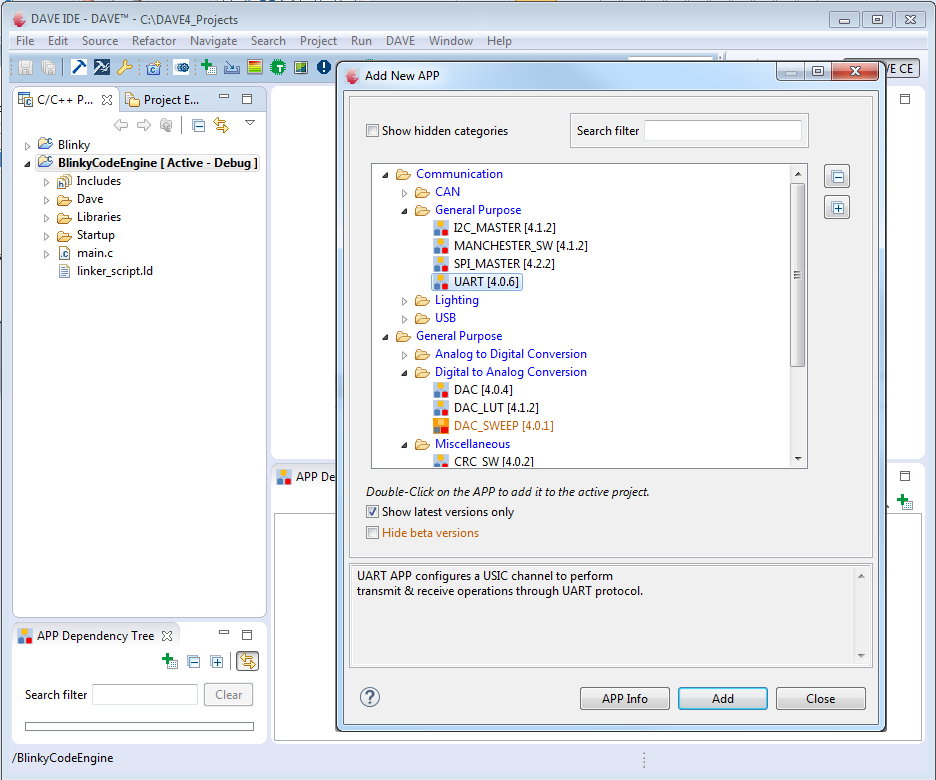This screenshot has height=780, width=936.
Task: Click the Add button
Action: tap(722, 698)
